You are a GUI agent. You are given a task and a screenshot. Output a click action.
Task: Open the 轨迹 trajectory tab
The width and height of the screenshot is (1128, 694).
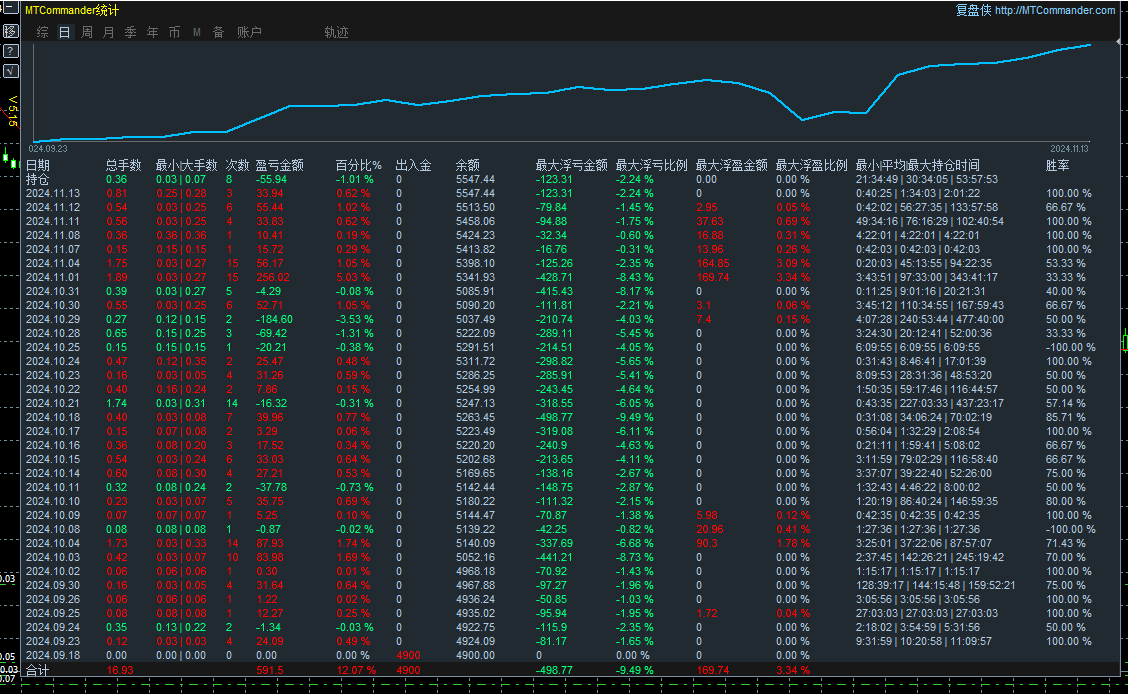(x=336, y=32)
